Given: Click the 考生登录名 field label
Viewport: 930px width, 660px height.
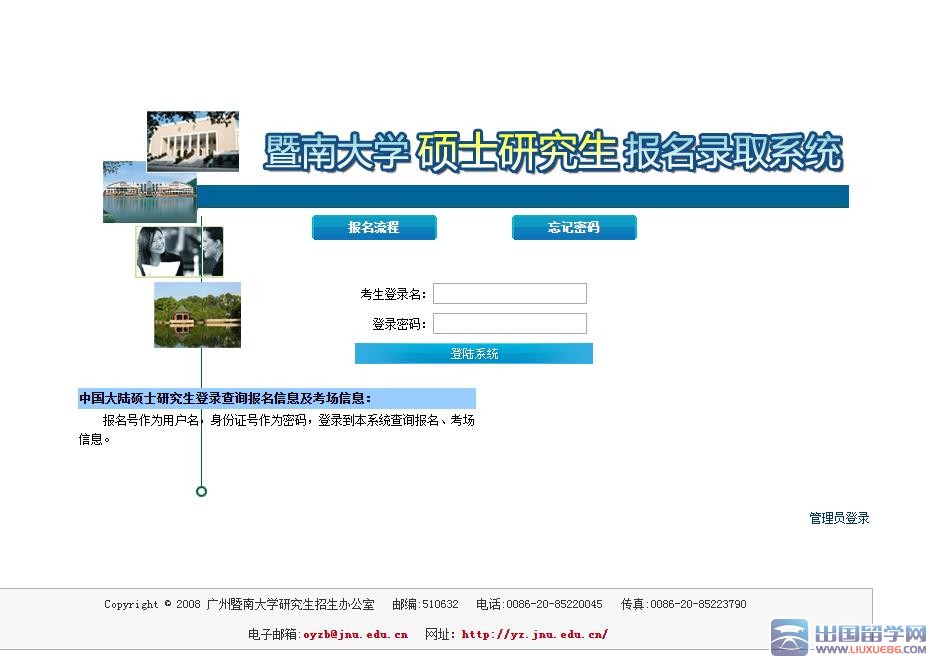Looking at the screenshot, I should [x=393, y=294].
